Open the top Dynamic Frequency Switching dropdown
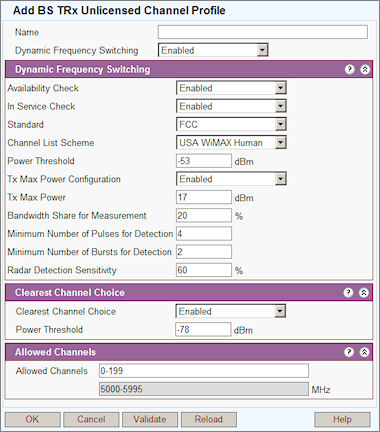Screen dimensions: 380x432 213,50
